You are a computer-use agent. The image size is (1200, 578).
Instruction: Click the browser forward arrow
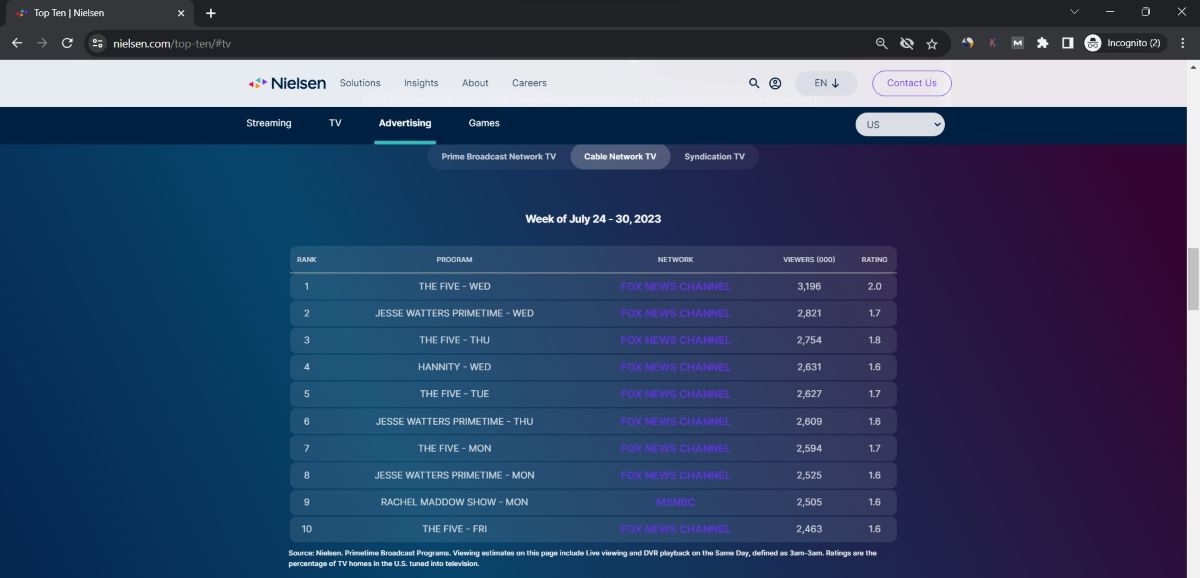[42, 43]
